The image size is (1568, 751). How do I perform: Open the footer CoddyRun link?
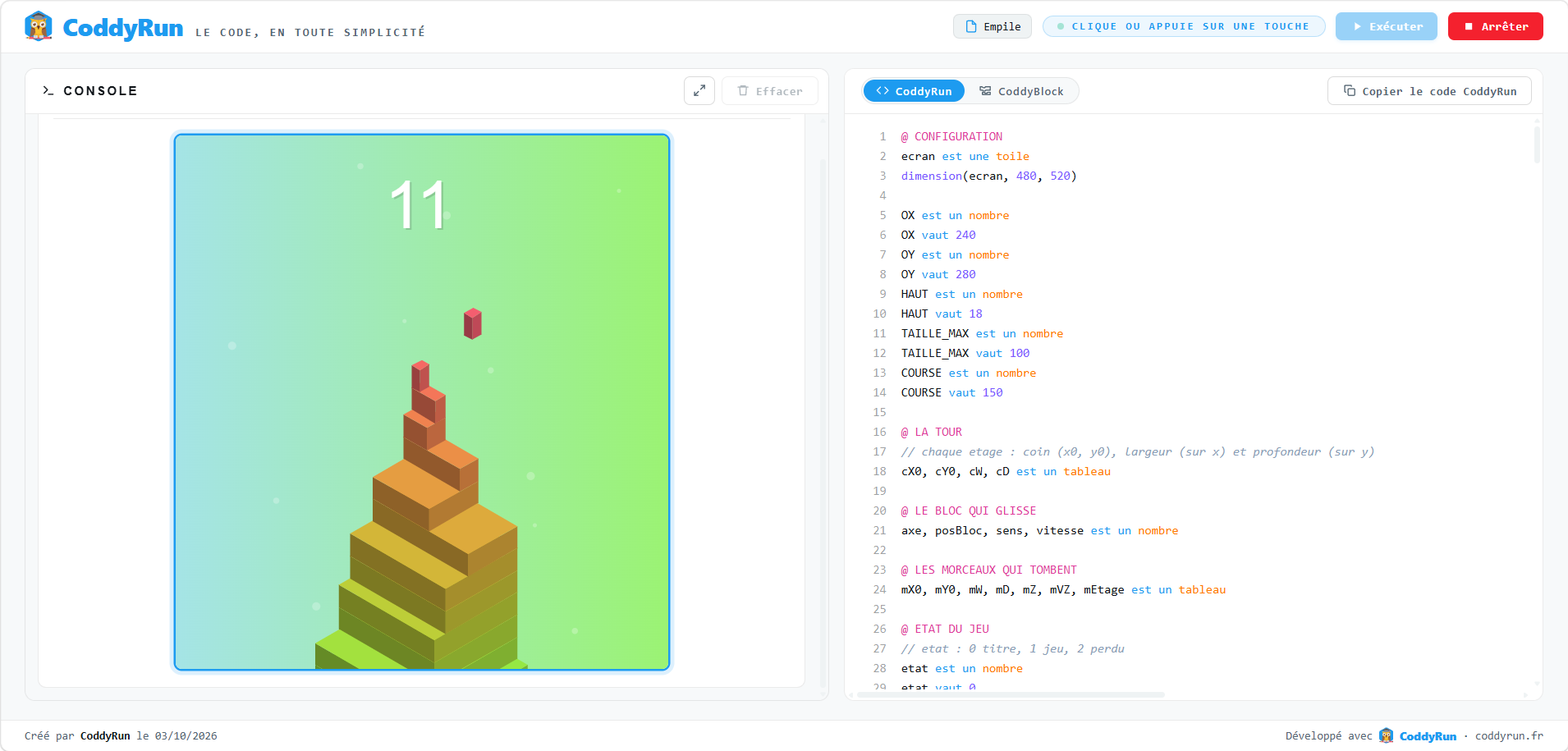click(x=1428, y=736)
